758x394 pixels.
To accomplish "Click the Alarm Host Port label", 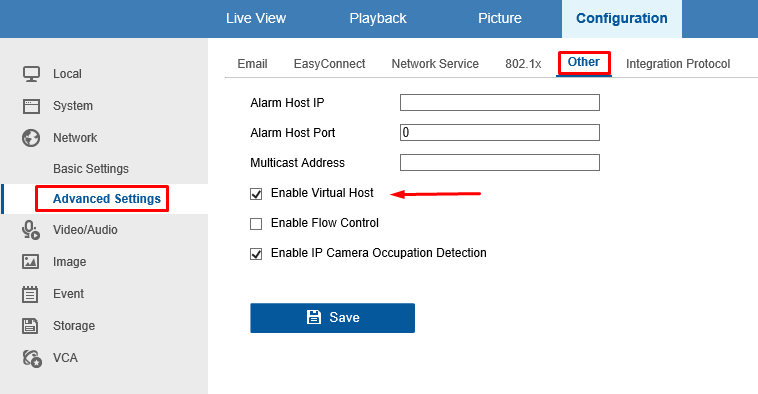I will click(x=292, y=133).
